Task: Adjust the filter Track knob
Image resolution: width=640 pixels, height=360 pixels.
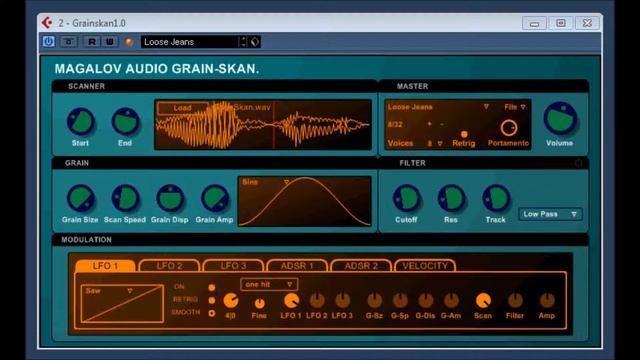Action: click(x=496, y=198)
